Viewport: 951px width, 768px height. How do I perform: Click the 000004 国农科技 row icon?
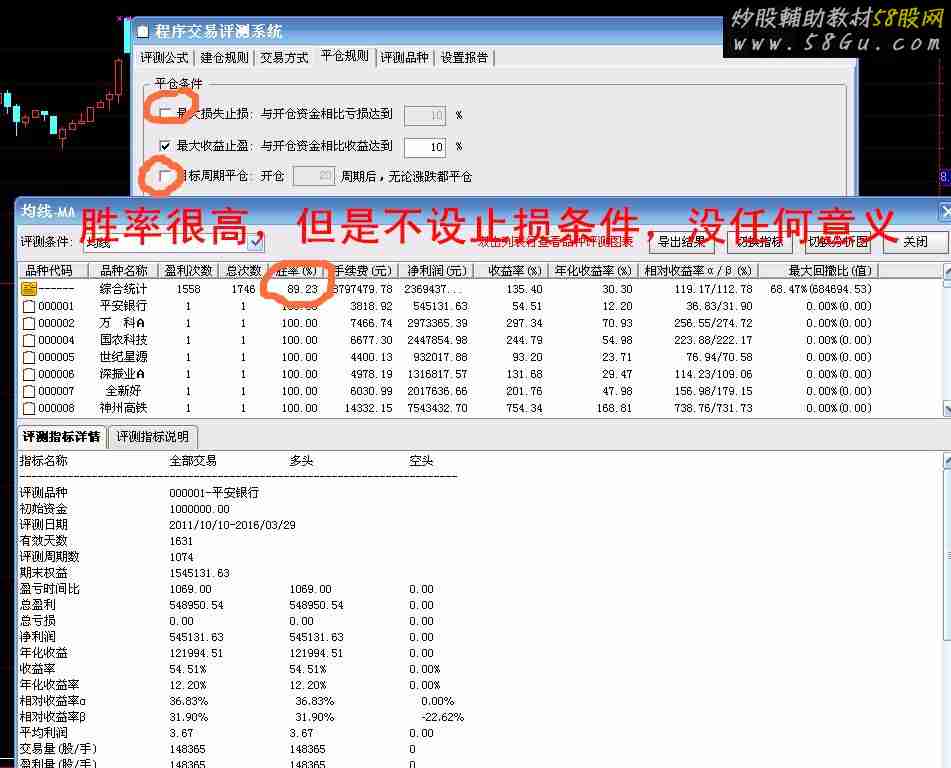click(29, 340)
